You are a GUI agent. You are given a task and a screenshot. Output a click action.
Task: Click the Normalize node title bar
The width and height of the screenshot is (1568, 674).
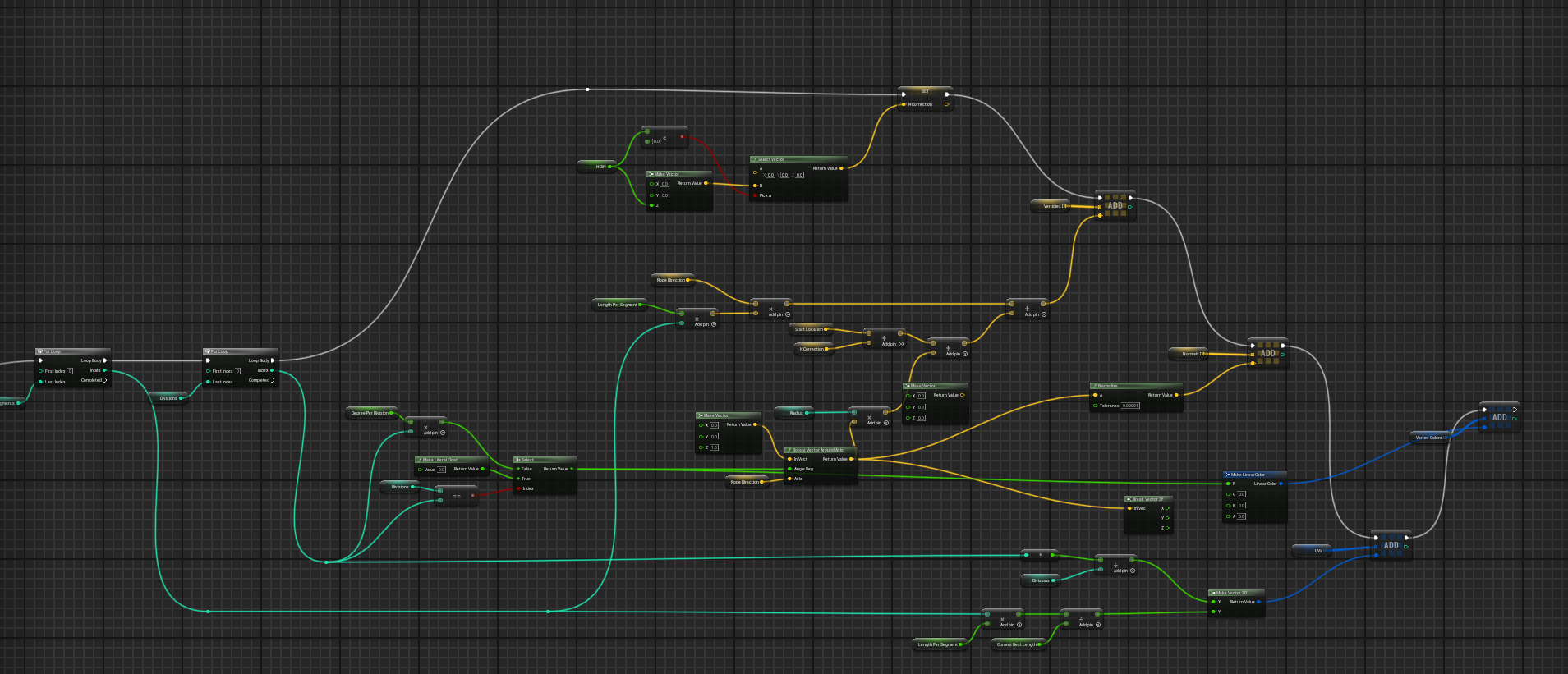pos(1135,386)
